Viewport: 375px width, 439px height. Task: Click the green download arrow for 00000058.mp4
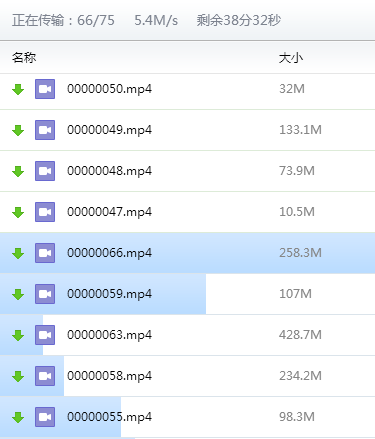(18, 376)
